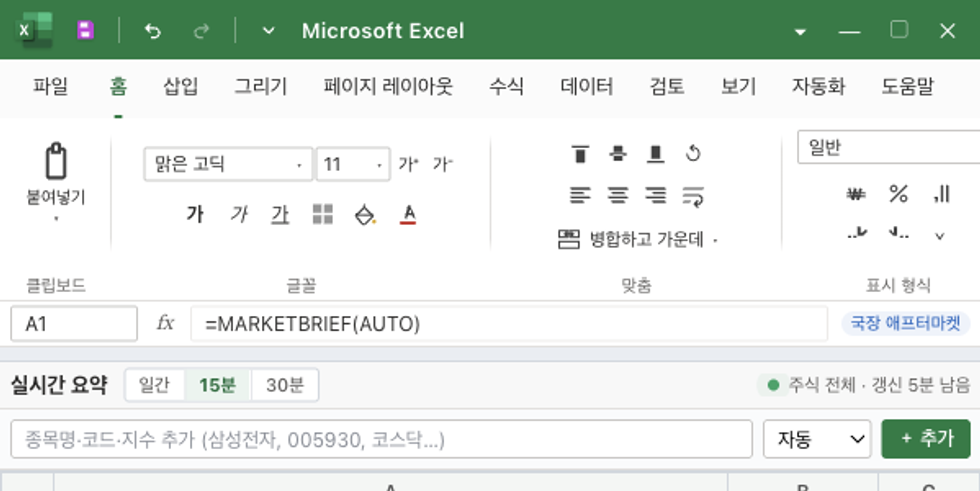This screenshot has height=491, width=980.
Task: Apply the red font color A
Action: point(408,214)
